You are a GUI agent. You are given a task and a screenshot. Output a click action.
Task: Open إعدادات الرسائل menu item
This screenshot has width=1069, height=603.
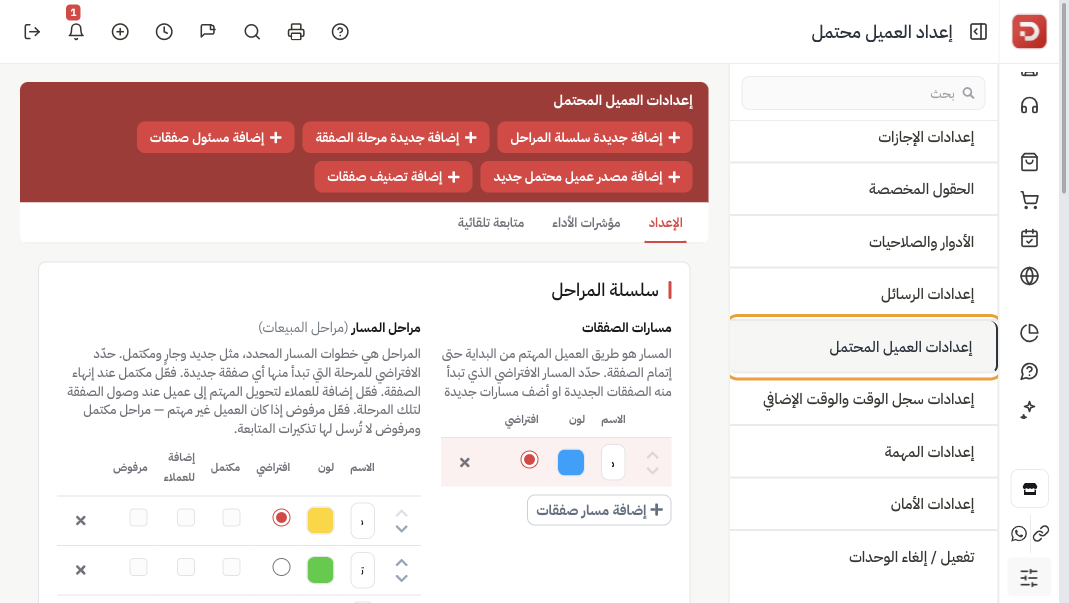pos(863,294)
